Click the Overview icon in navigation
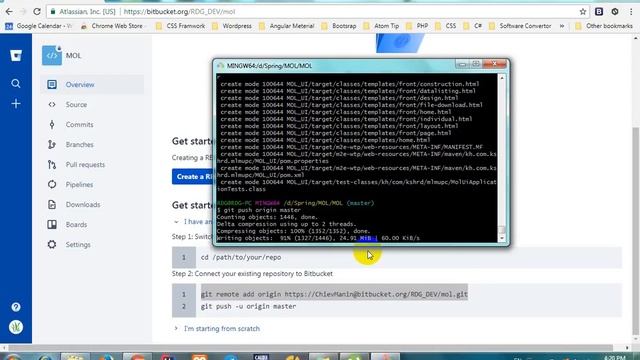The image size is (640, 360). 52,84
